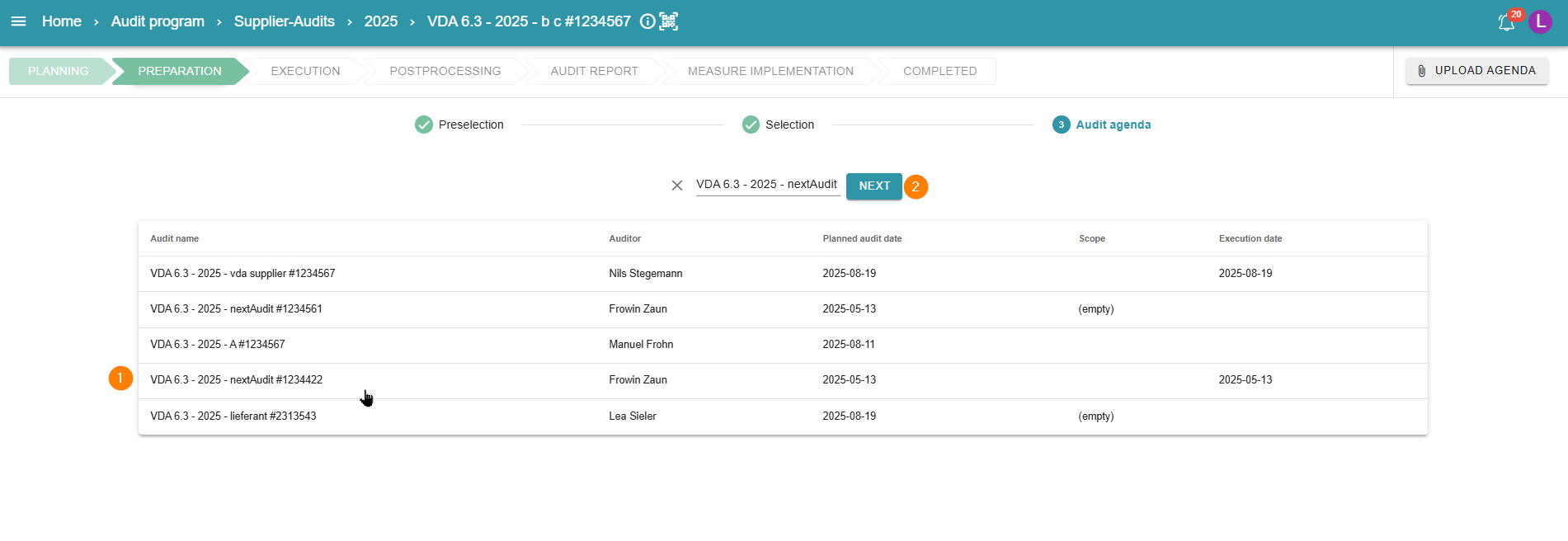Navigate to Supplier-Audits breadcrumb
This screenshot has height=541, width=1568.
pos(284,21)
